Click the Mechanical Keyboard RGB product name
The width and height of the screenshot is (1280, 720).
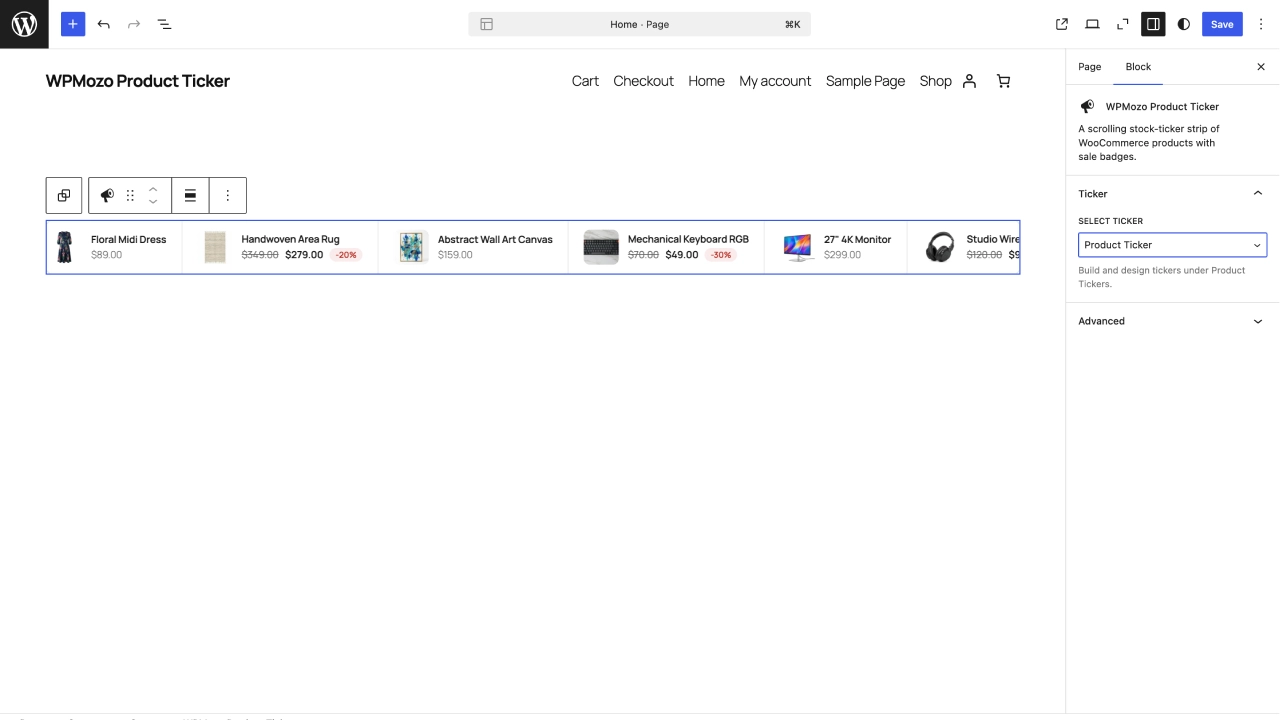[x=688, y=239]
